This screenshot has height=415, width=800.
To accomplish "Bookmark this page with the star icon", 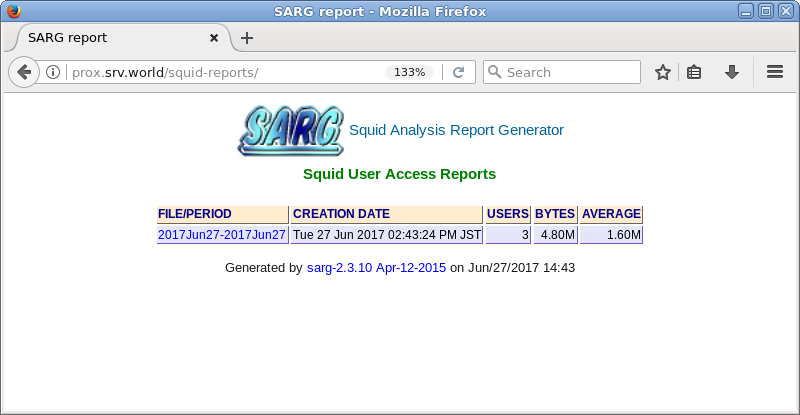I will (x=663, y=72).
